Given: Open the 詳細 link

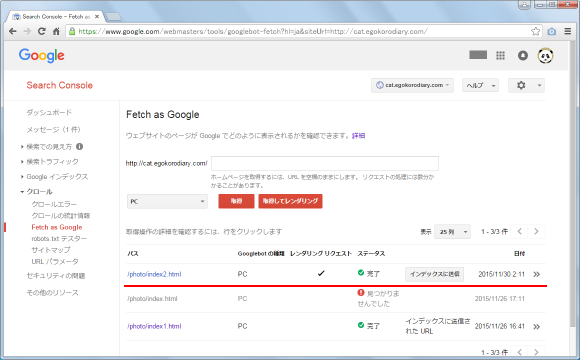Looking at the screenshot, I should [x=358, y=136].
